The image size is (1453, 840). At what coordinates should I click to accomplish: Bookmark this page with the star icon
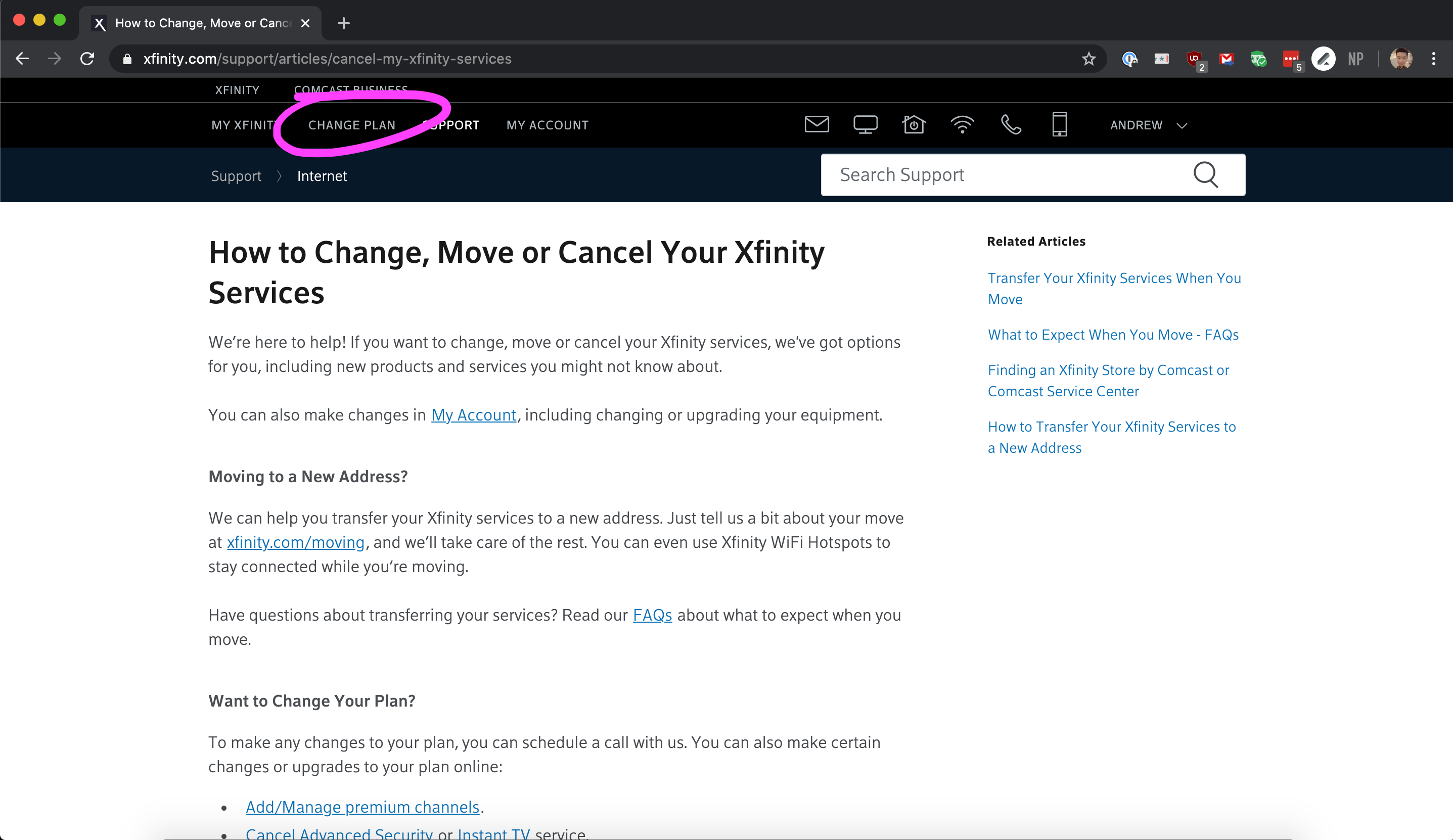tap(1088, 58)
